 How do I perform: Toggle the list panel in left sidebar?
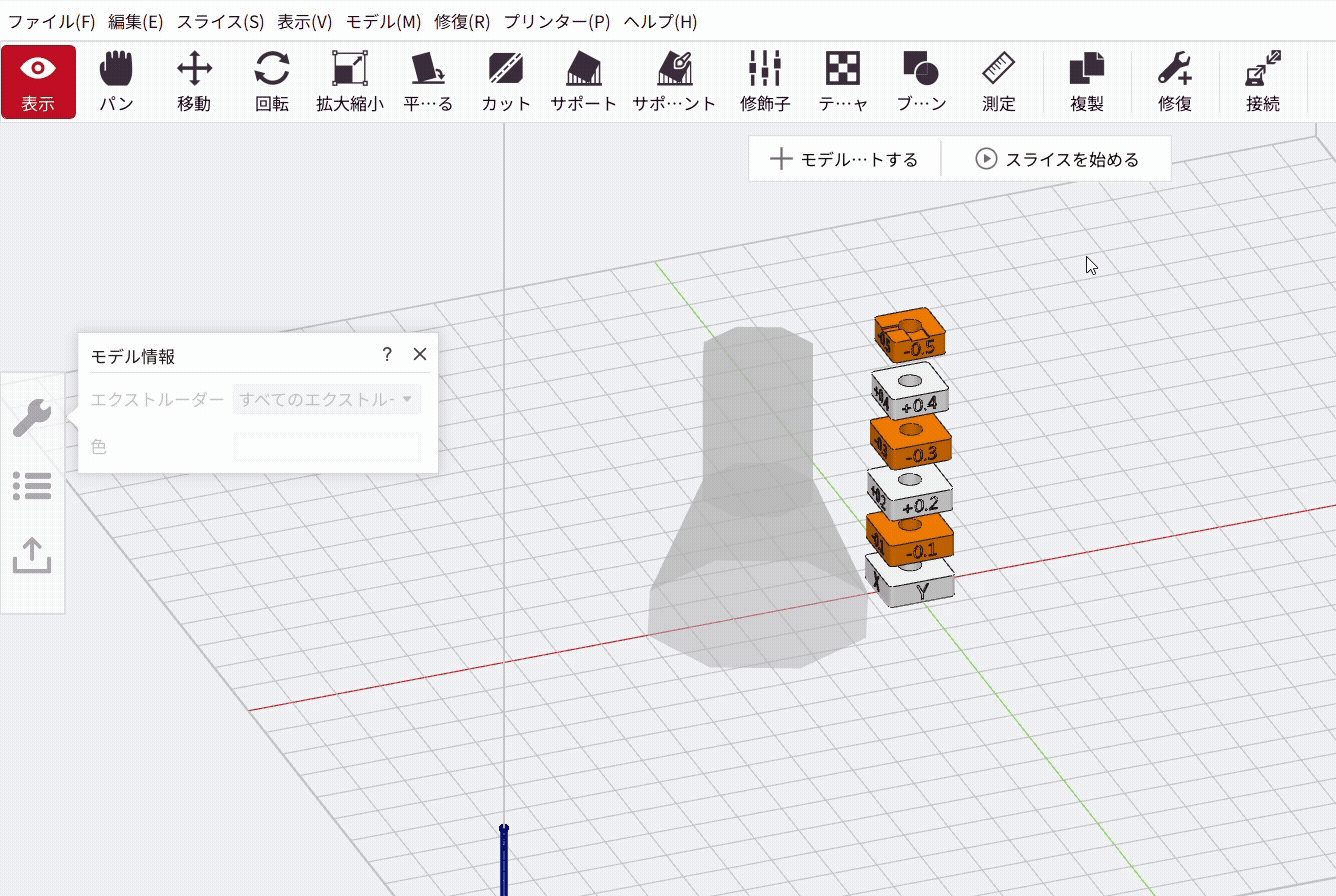pyautogui.click(x=32, y=487)
